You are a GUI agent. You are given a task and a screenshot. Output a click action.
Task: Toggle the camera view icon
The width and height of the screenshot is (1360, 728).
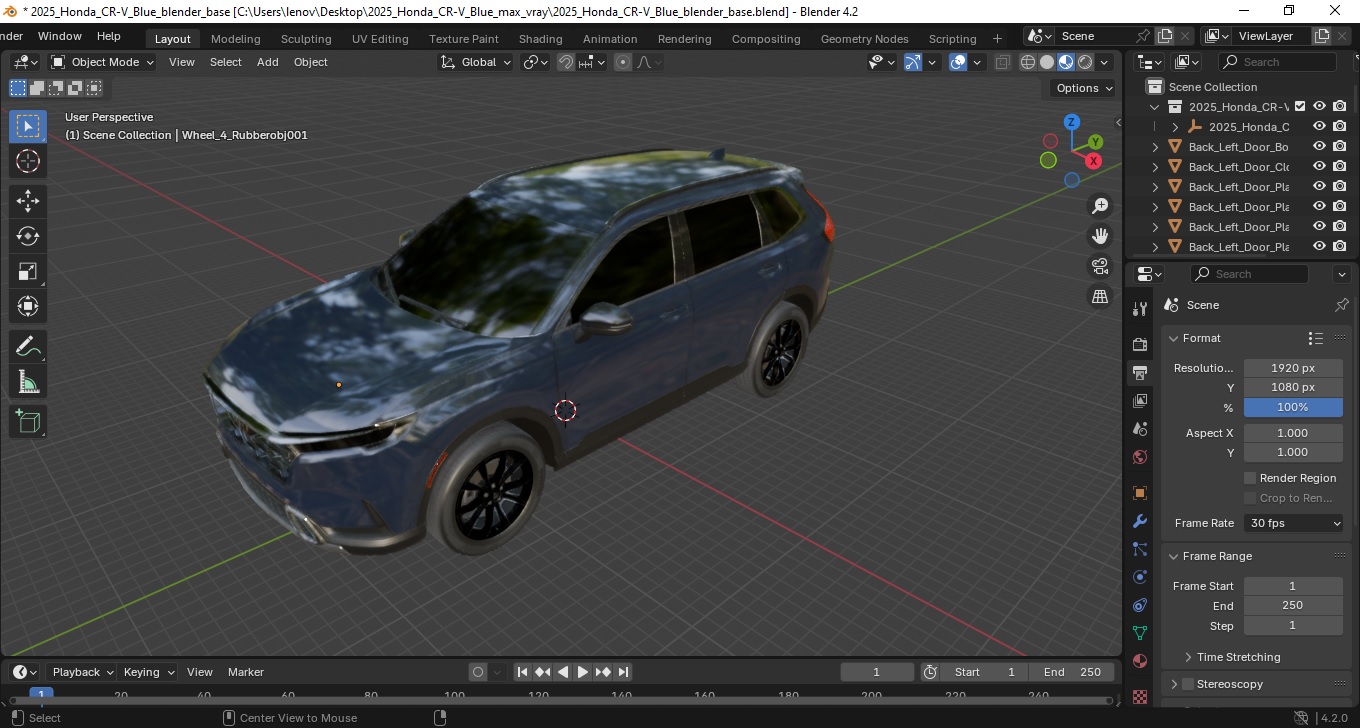[x=1100, y=266]
